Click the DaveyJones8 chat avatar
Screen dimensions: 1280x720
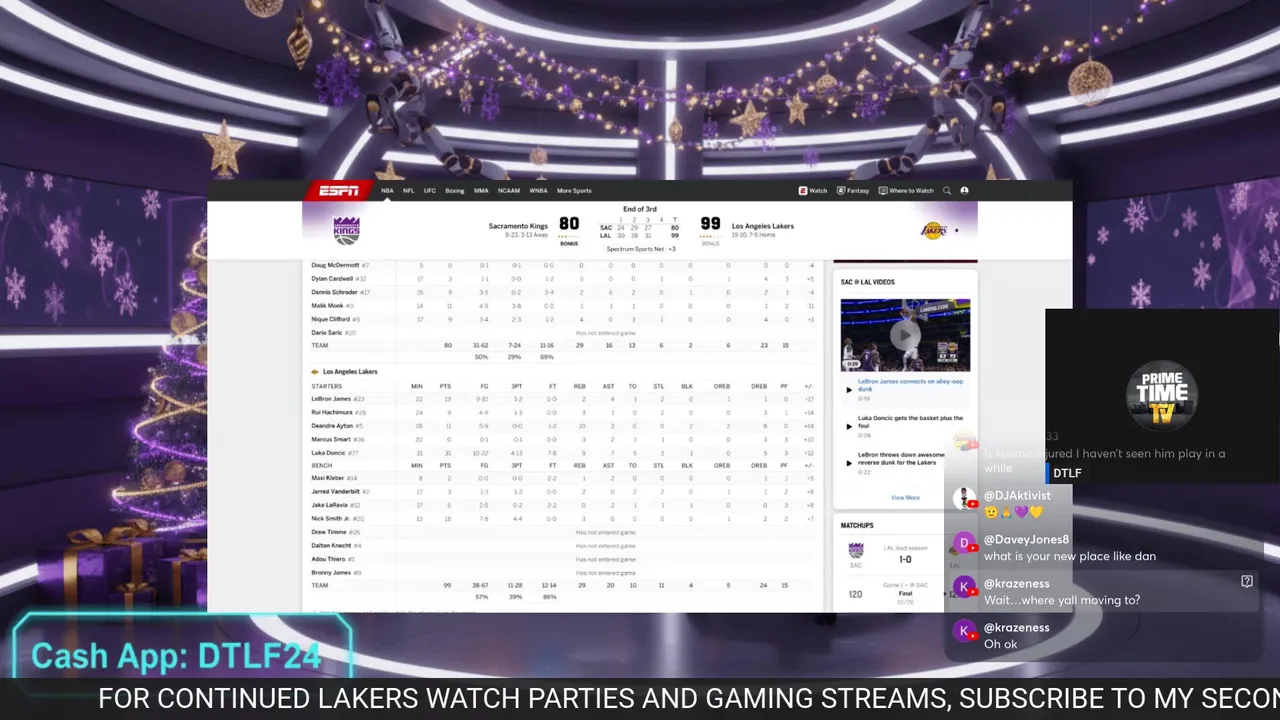point(964,543)
